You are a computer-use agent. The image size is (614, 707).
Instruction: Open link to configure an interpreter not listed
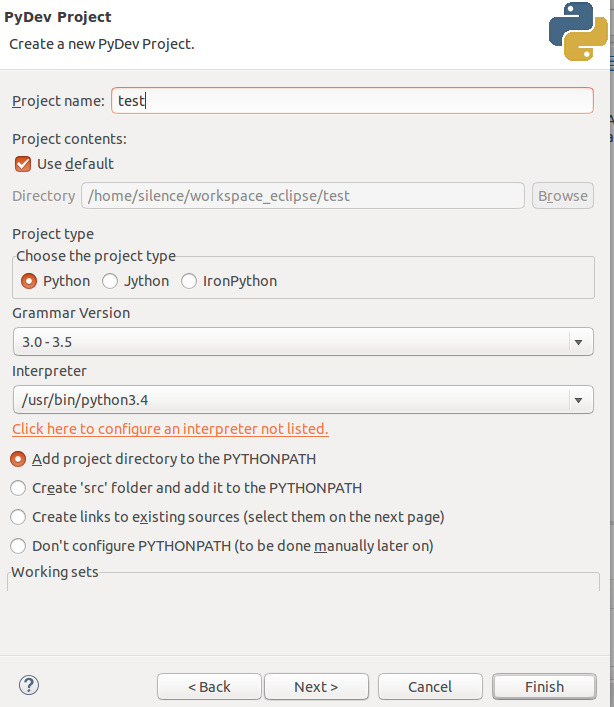[170, 429]
